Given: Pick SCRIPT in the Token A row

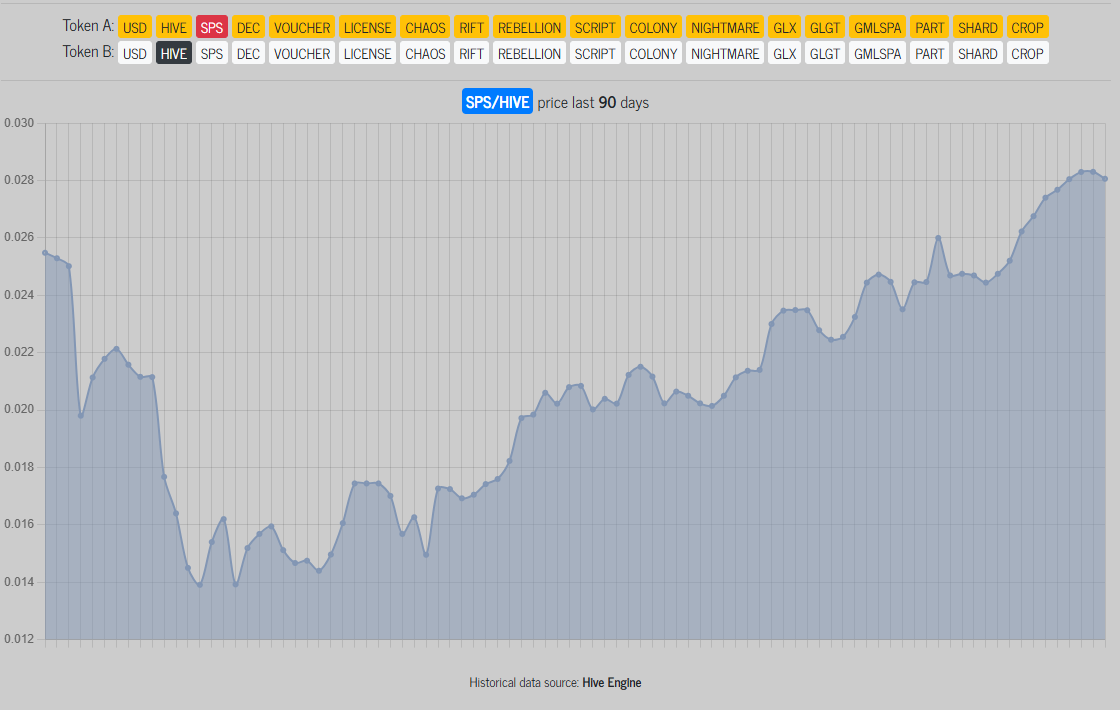Looking at the screenshot, I should 595,27.
